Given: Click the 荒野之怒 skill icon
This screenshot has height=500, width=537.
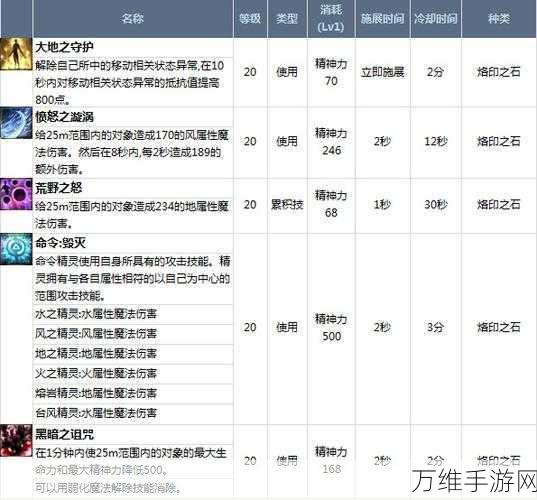Looking at the screenshot, I should (x=16, y=194).
